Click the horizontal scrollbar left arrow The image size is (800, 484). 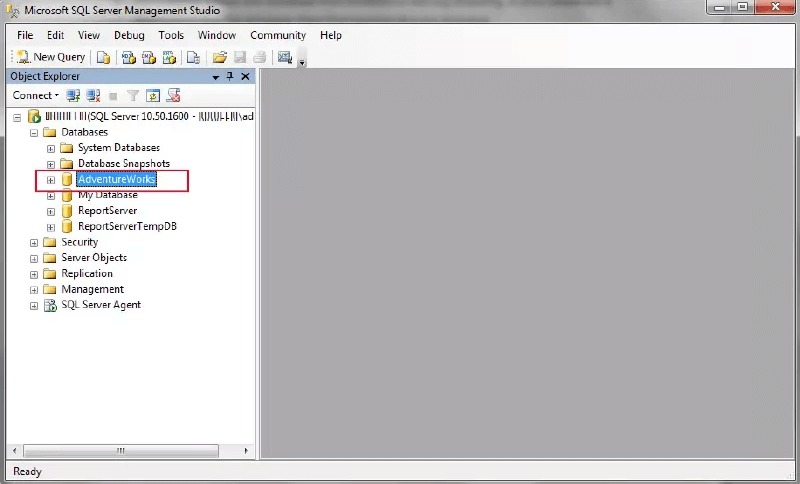tap(15, 451)
